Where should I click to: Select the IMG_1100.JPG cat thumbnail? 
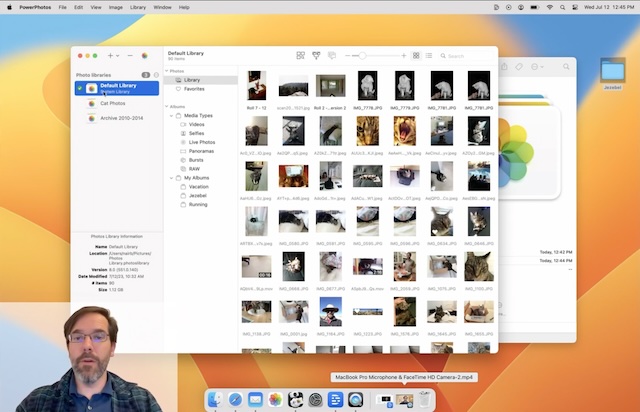pos(479,266)
